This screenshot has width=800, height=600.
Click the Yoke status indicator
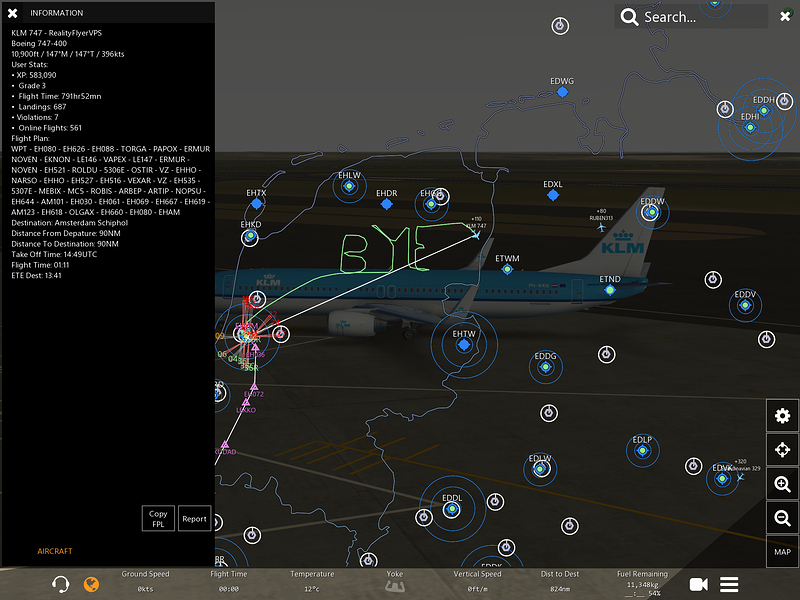pyautogui.click(x=394, y=582)
